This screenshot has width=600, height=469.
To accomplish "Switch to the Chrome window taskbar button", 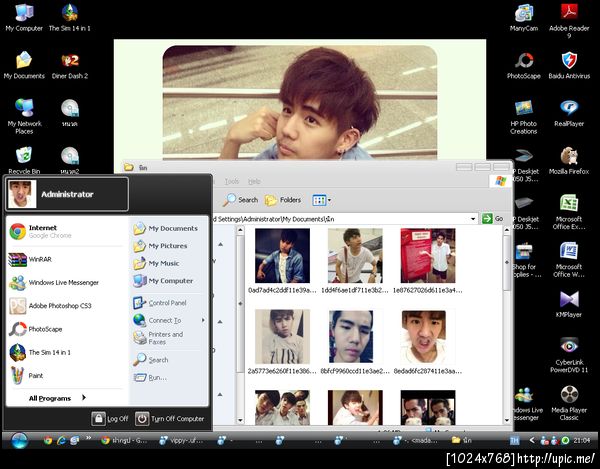I will coord(124,441).
